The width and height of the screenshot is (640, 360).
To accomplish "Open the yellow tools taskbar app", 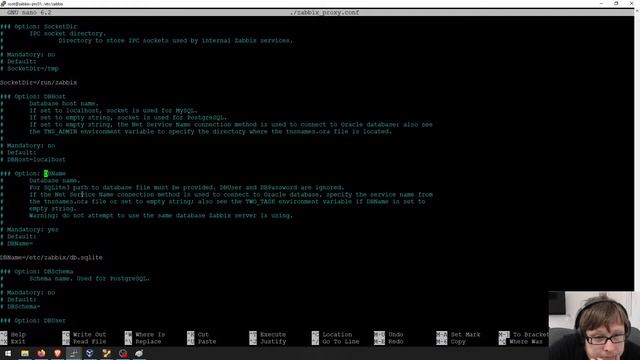I will pos(107,353).
